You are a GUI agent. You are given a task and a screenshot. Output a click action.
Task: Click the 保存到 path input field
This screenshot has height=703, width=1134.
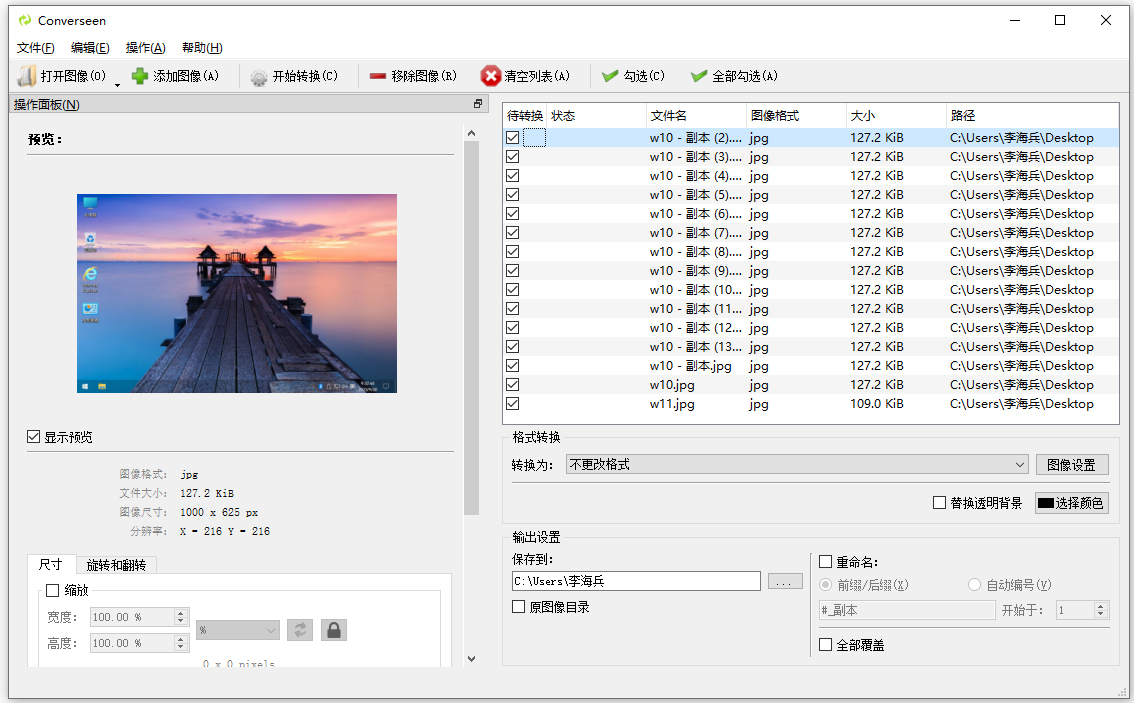636,581
